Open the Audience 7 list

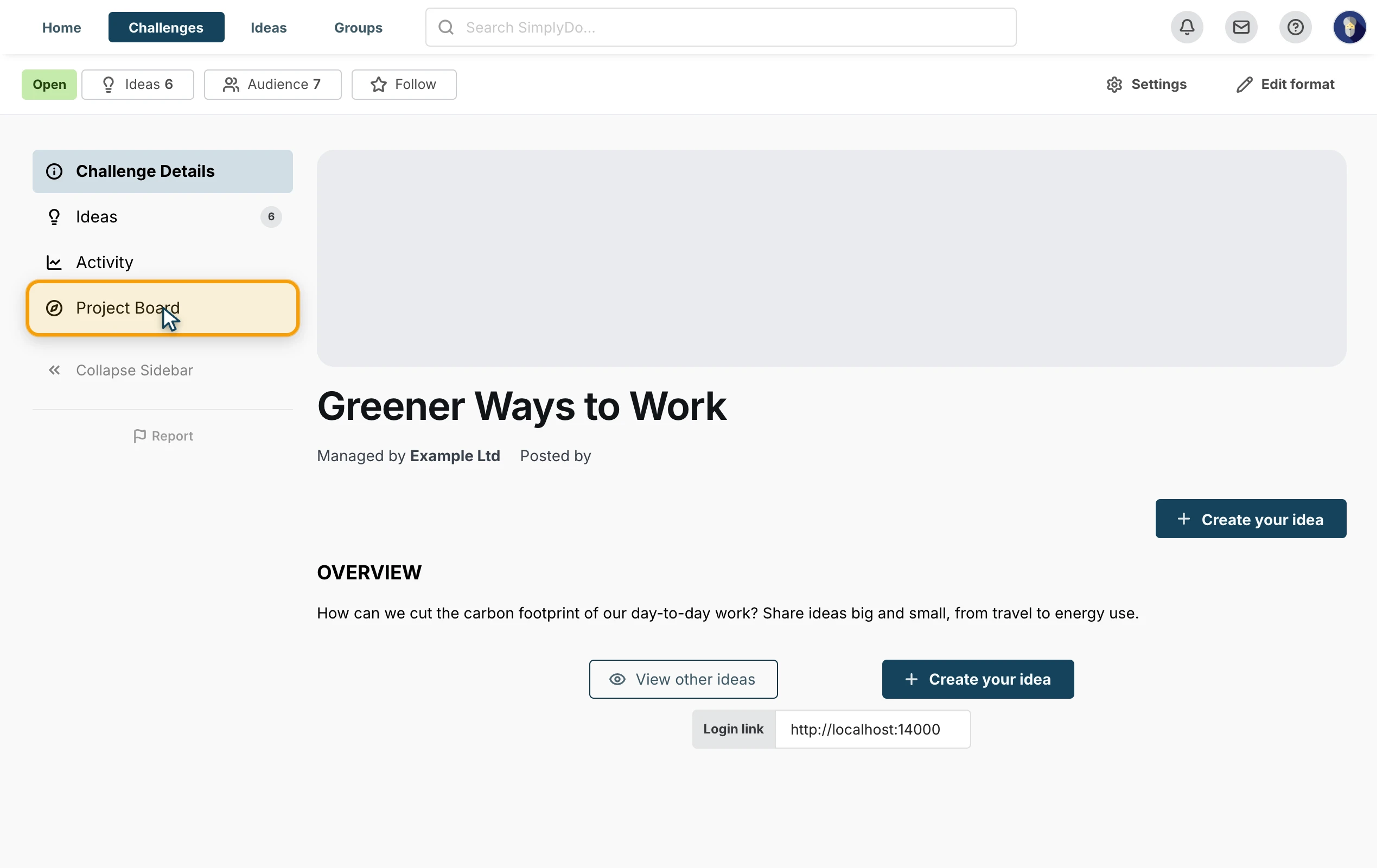point(272,85)
